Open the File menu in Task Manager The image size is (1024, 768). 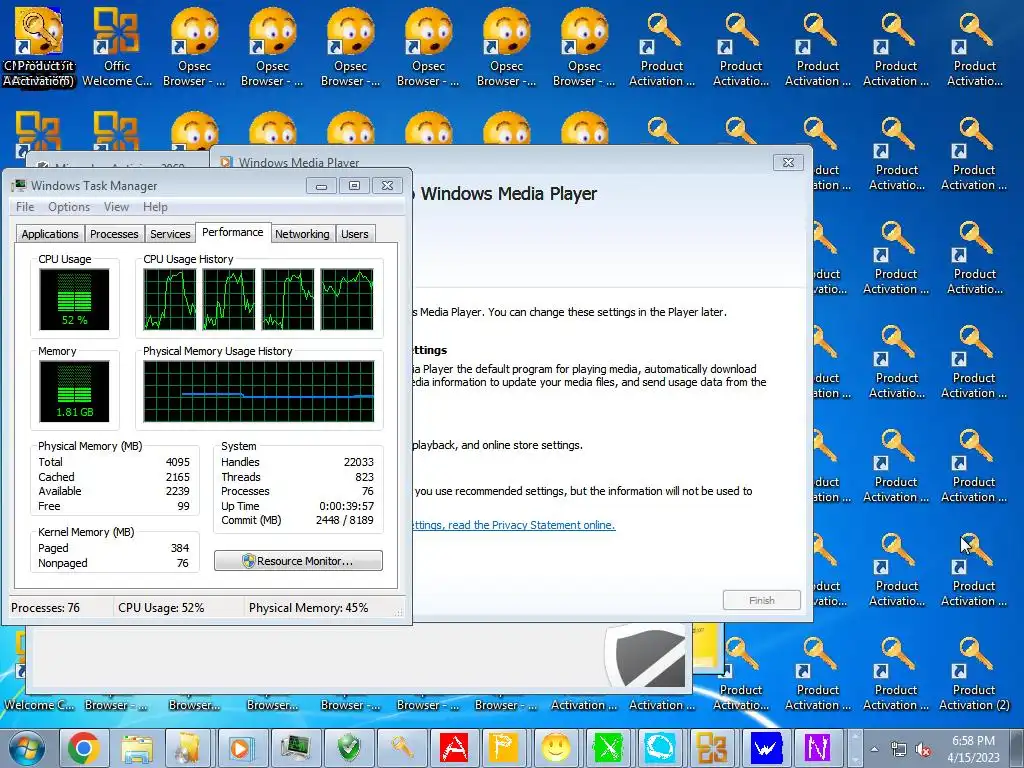click(25, 207)
